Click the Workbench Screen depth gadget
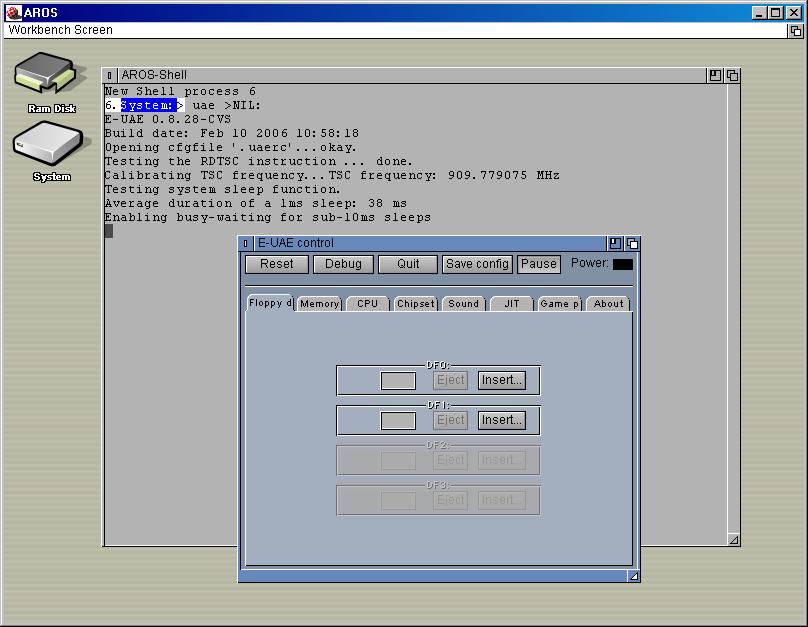The image size is (808, 627). (x=796, y=30)
